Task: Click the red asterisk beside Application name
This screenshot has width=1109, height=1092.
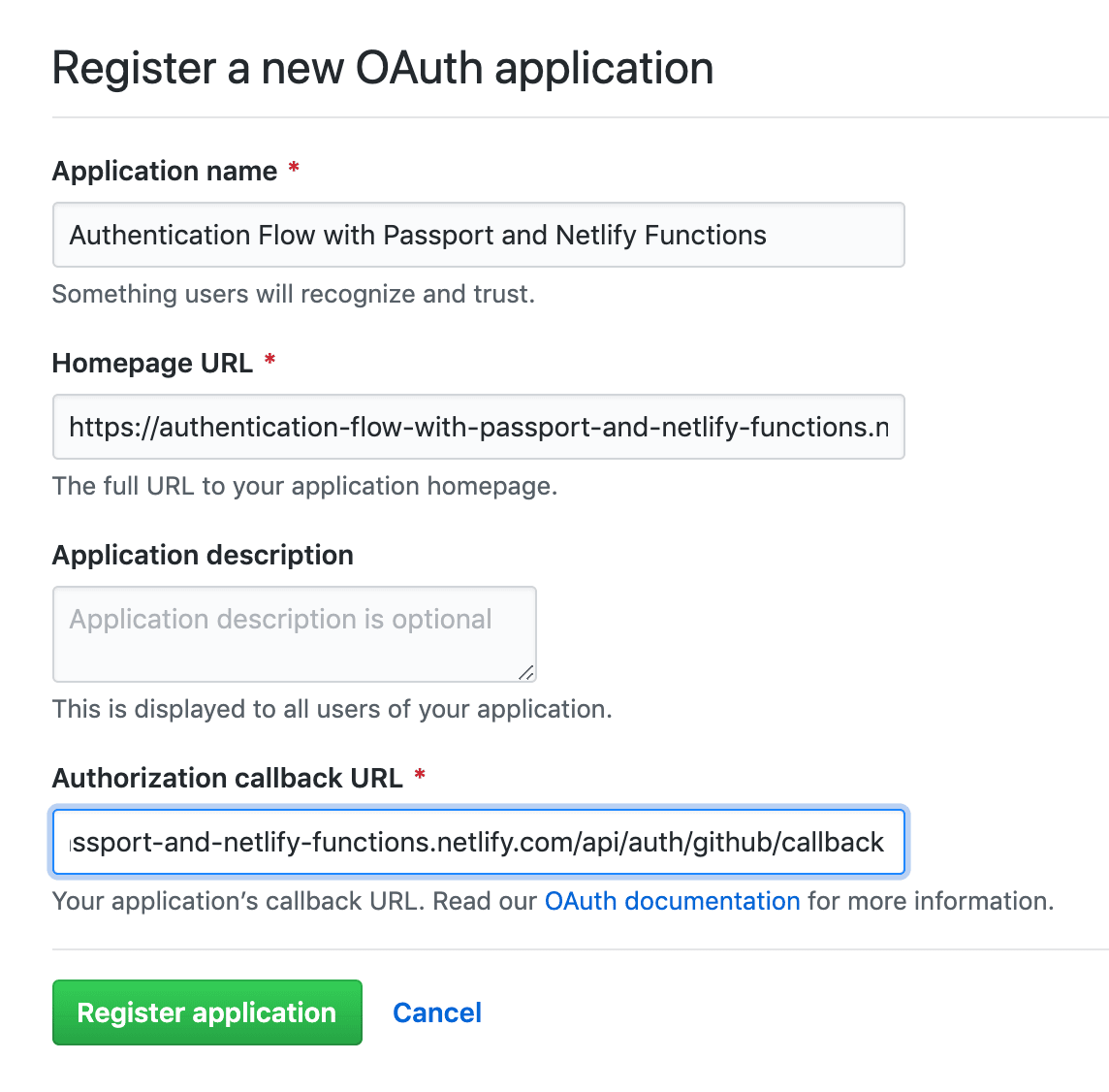Action: click(294, 169)
